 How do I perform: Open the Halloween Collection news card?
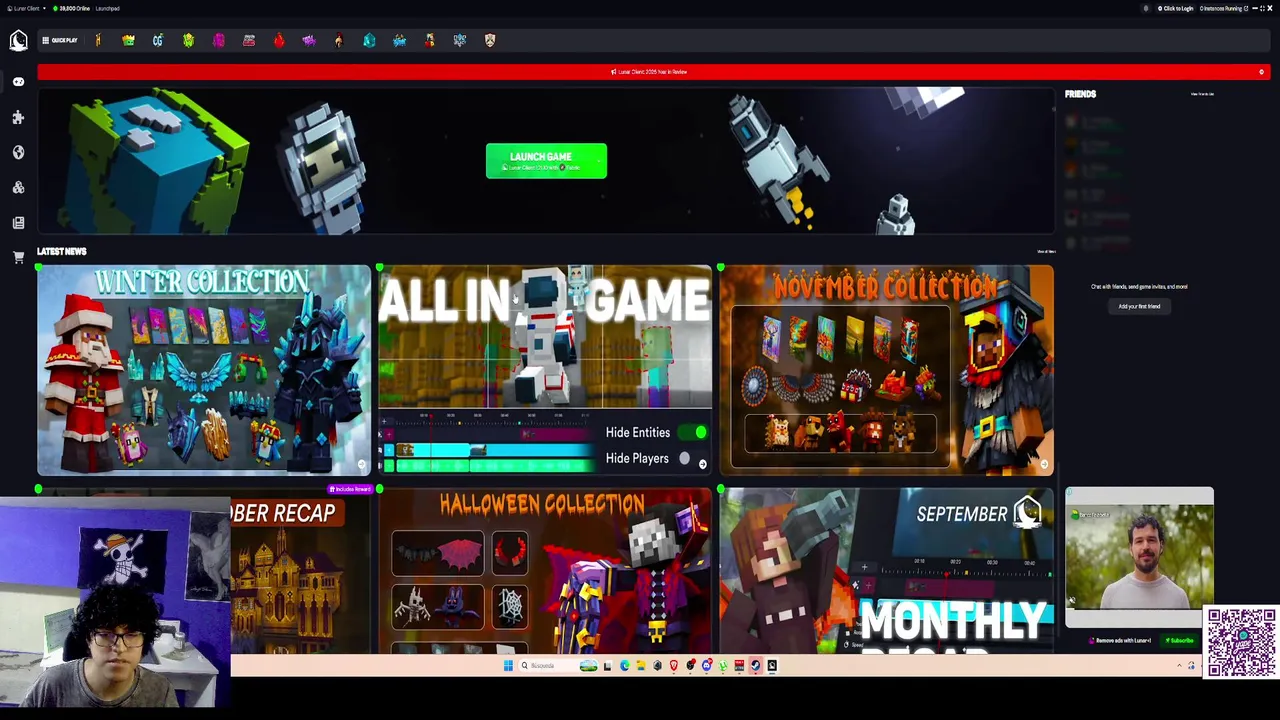[x=545, y=570]
